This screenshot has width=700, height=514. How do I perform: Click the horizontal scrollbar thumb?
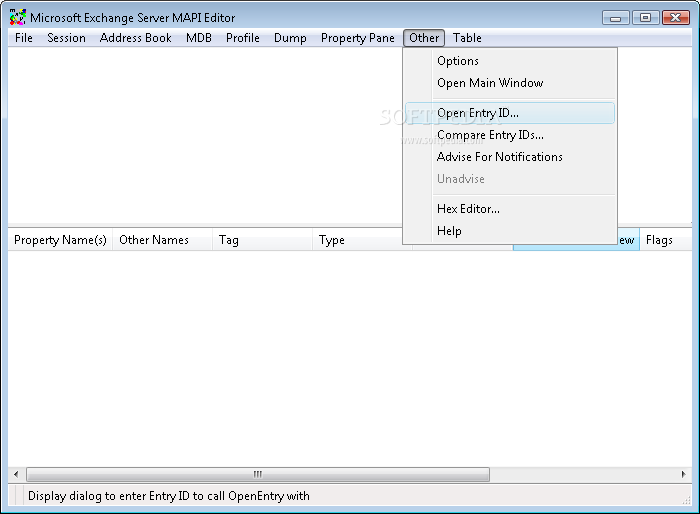click(x=258, y=474)
